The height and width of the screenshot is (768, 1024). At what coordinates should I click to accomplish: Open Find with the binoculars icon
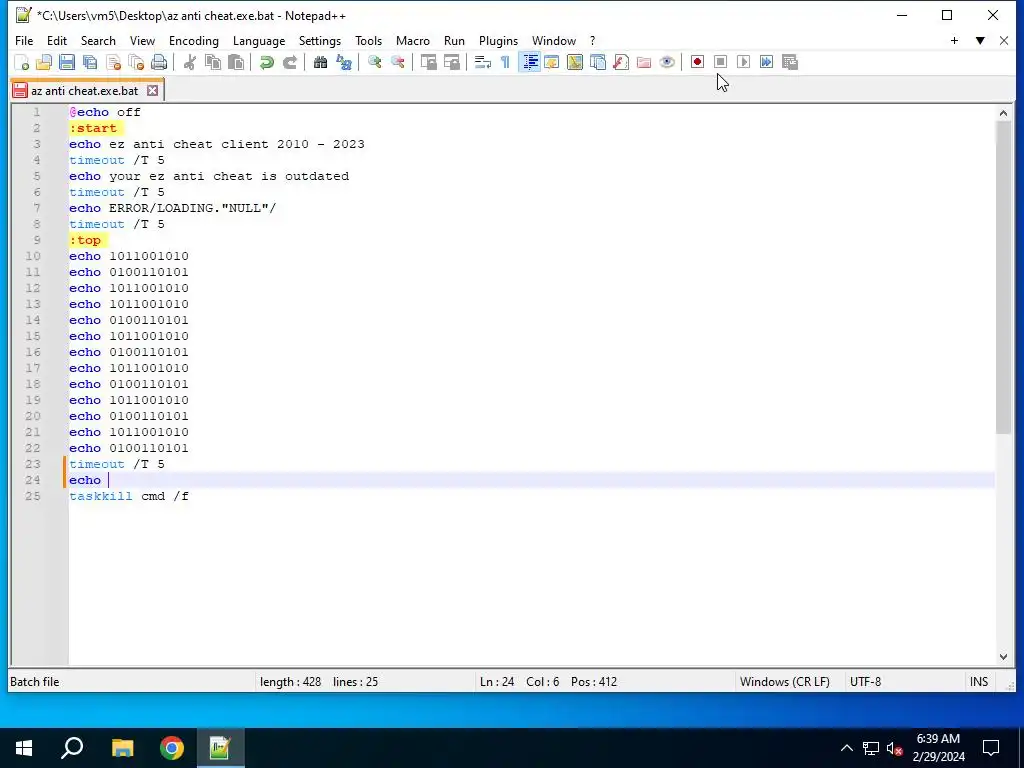click(320, 62)
